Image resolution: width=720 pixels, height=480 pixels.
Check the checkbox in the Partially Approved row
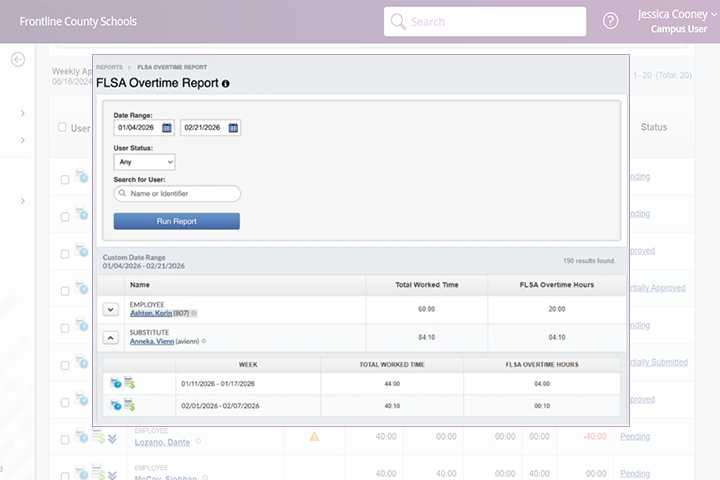[65, 291]
